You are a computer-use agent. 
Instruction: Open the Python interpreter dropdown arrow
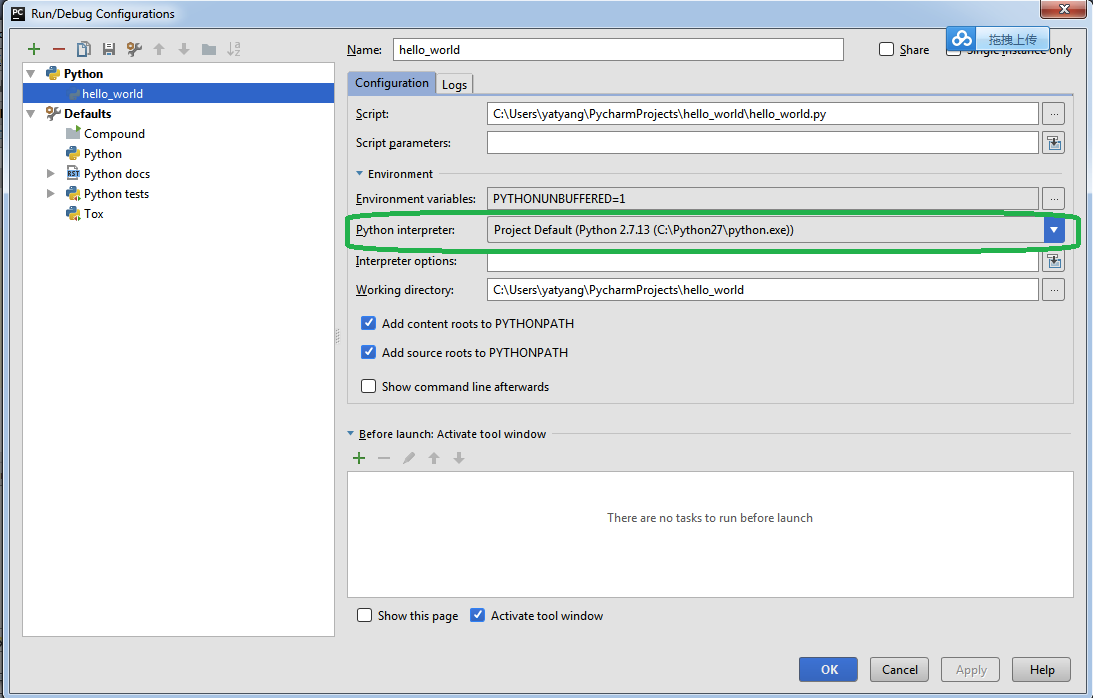coord(1054,230)
